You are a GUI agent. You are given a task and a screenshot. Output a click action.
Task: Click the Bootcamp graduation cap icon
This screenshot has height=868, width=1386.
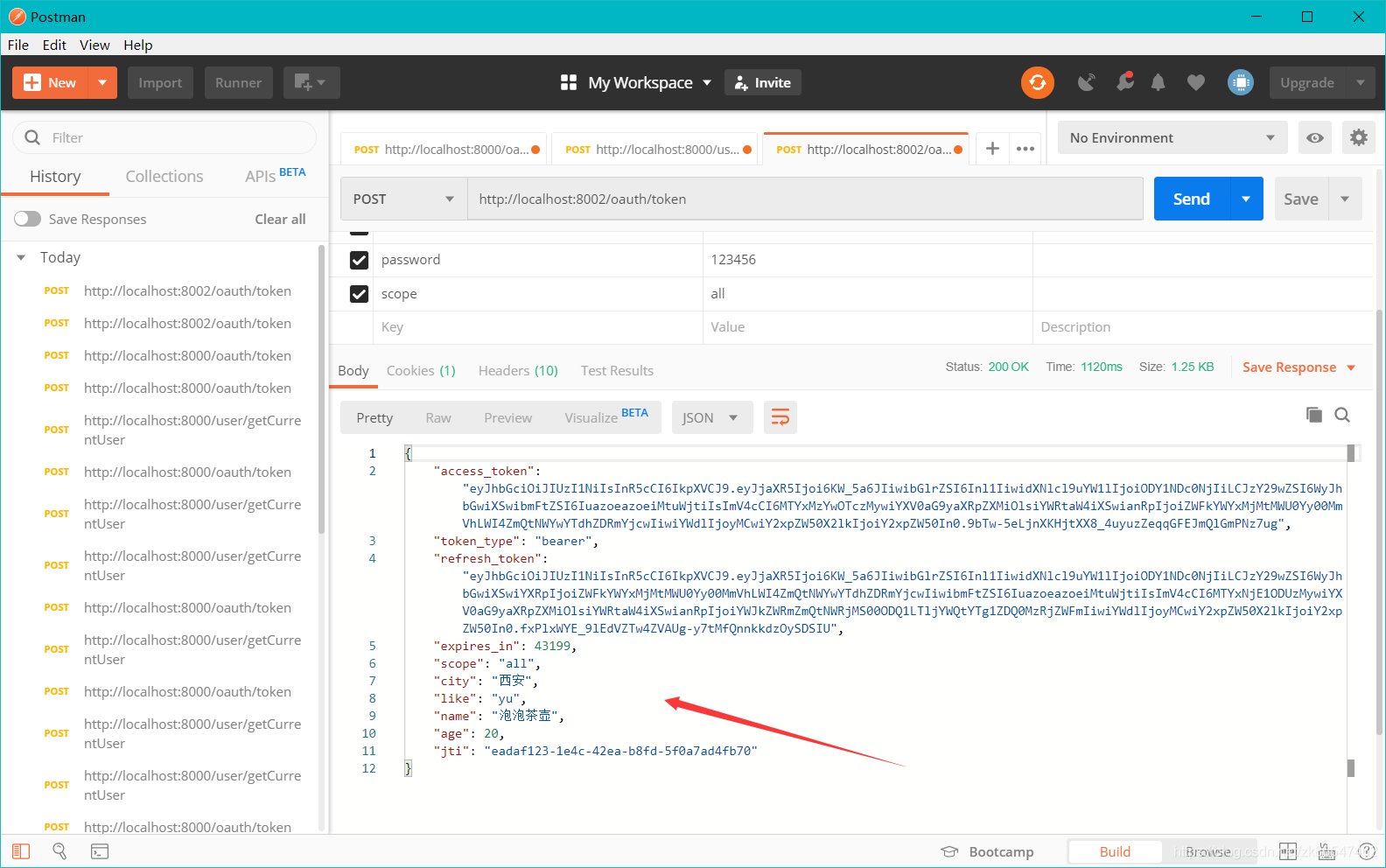click(x=949, y=851)
